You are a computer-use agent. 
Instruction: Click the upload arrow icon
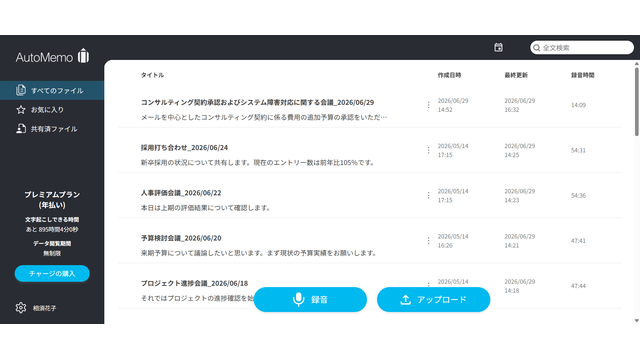click(x=405, y=300)
